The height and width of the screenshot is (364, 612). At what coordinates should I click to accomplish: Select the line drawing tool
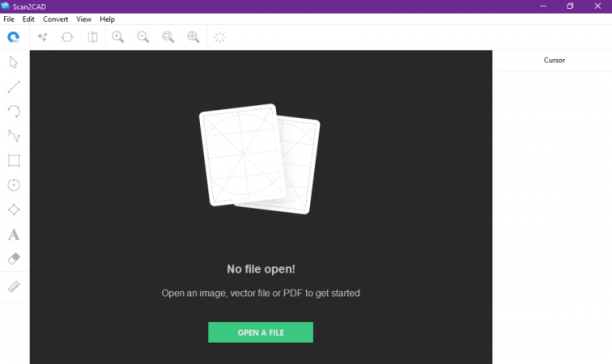tap(14, 87)
